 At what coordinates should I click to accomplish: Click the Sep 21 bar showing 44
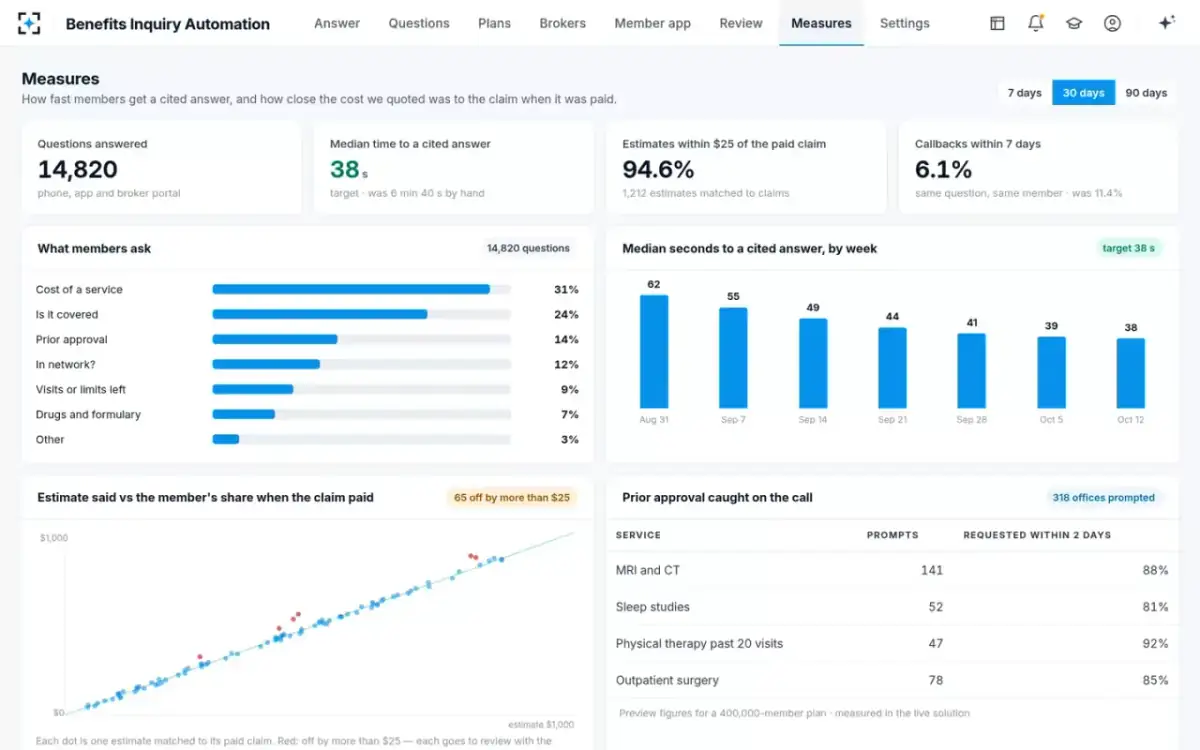[892, 367]
